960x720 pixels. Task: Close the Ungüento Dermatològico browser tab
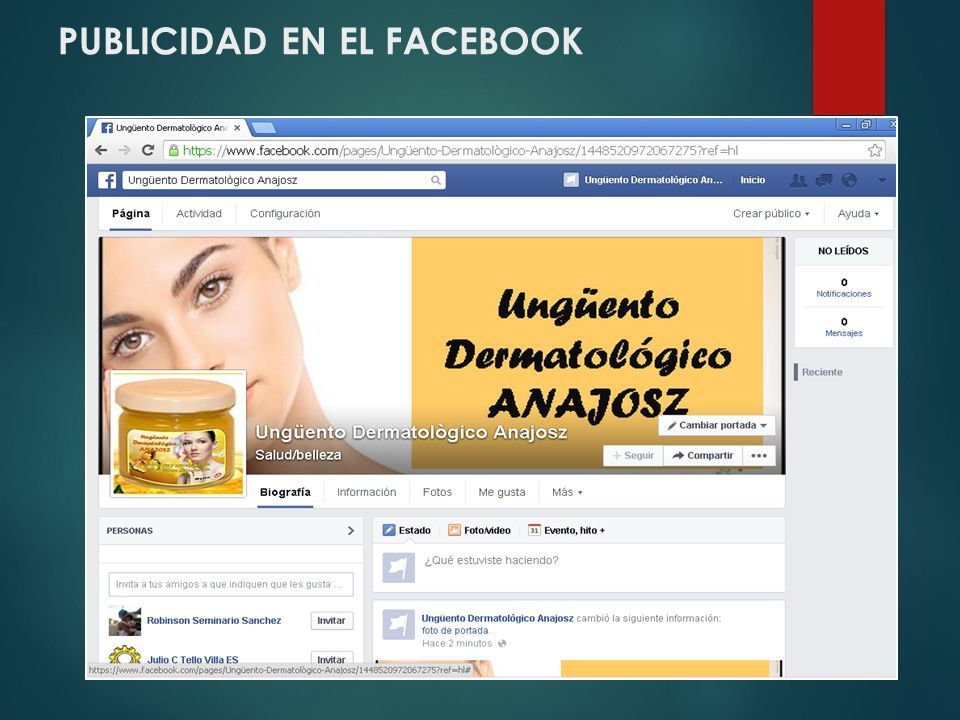238,128
